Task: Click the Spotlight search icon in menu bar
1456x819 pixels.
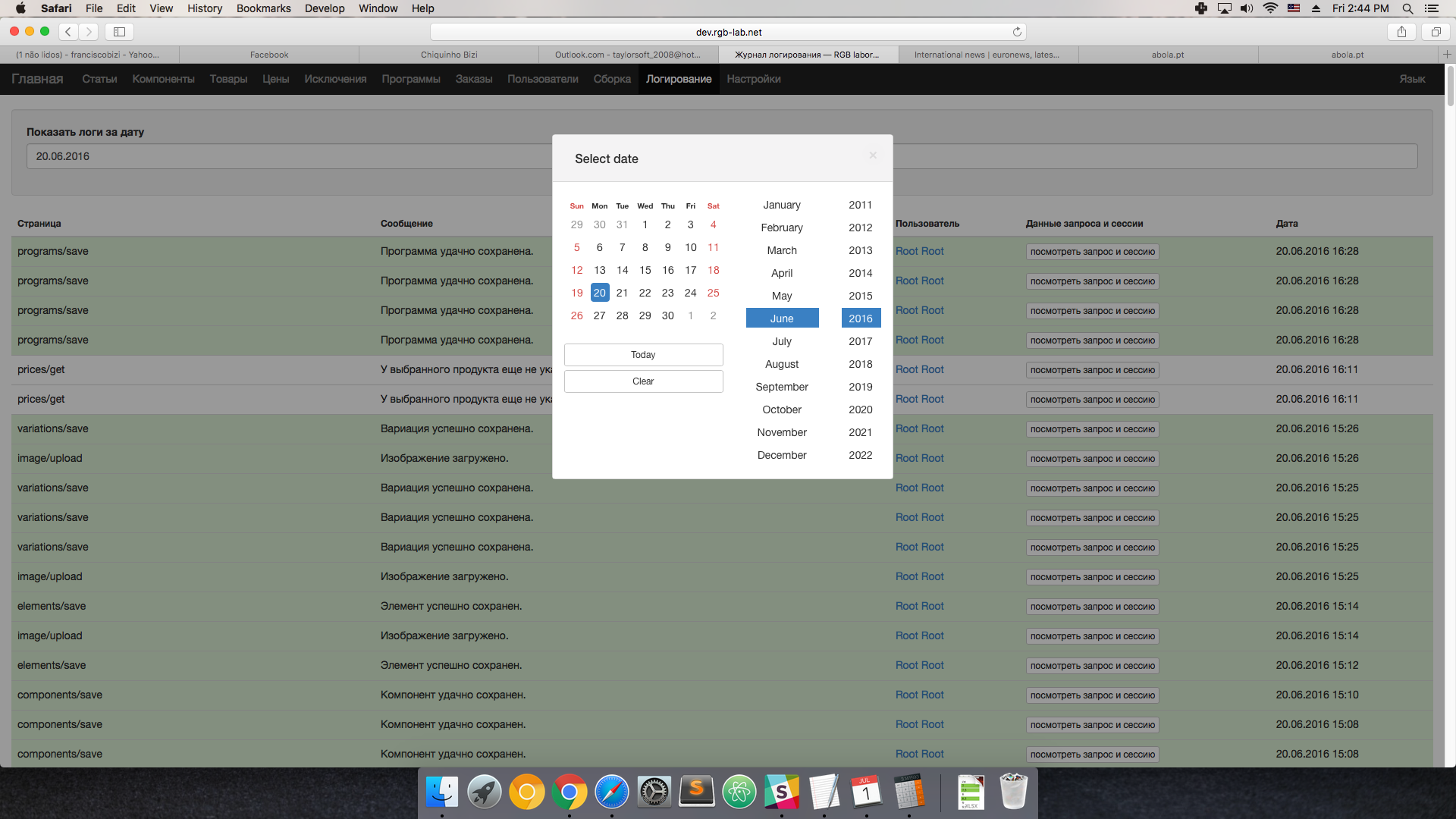Action: pos(1407,8)
